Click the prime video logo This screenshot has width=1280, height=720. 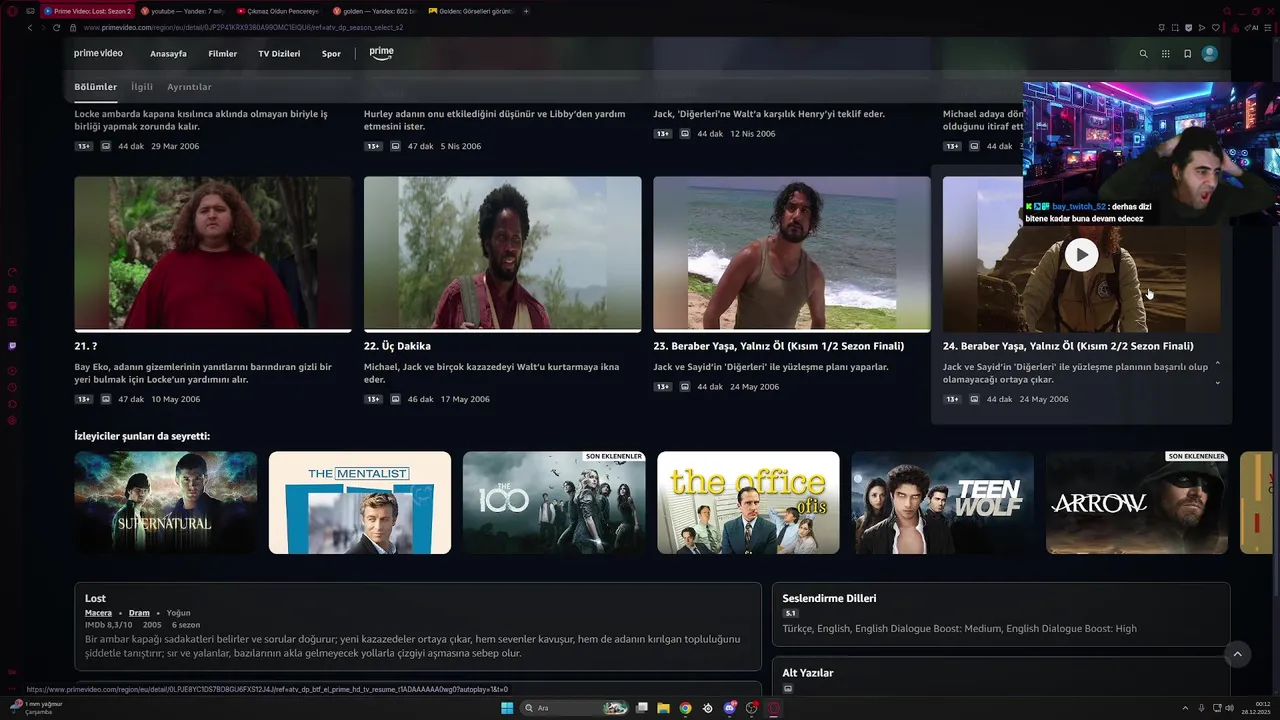tap(98, 53)
